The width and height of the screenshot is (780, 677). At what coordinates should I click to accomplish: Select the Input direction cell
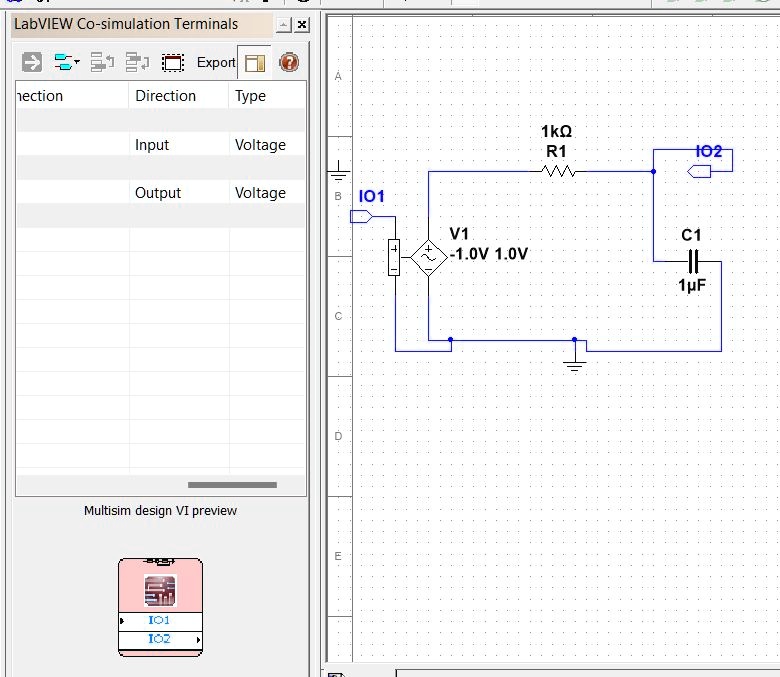[152, 145]
